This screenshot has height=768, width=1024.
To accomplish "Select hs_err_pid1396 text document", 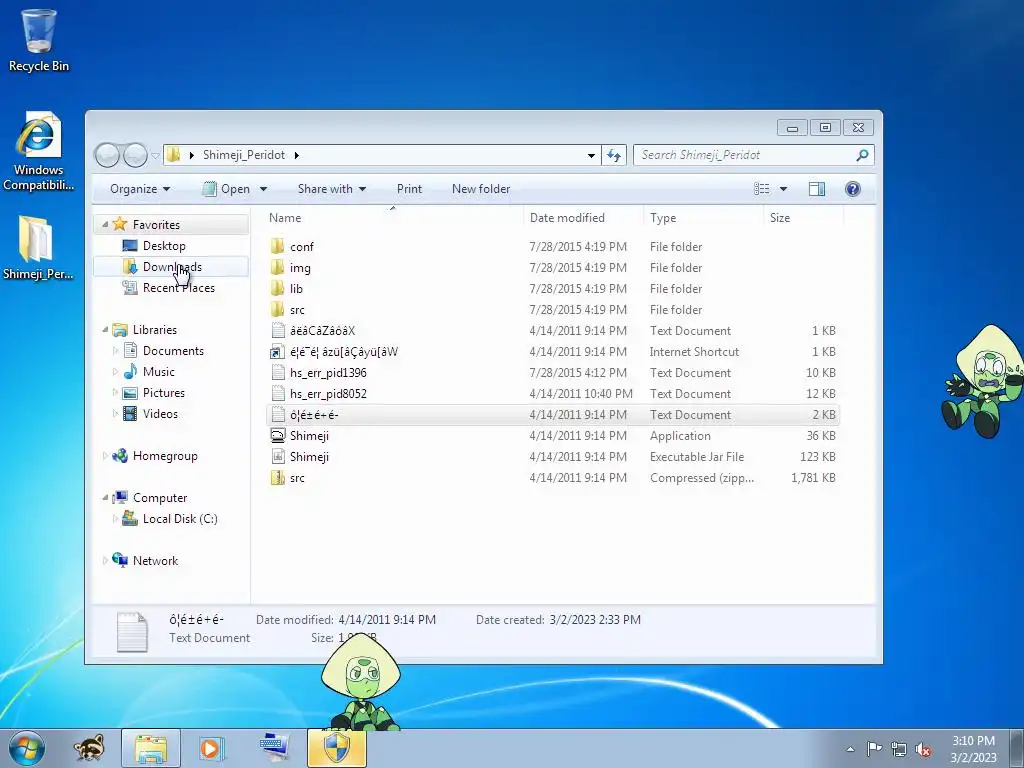I will coord(552,372).
